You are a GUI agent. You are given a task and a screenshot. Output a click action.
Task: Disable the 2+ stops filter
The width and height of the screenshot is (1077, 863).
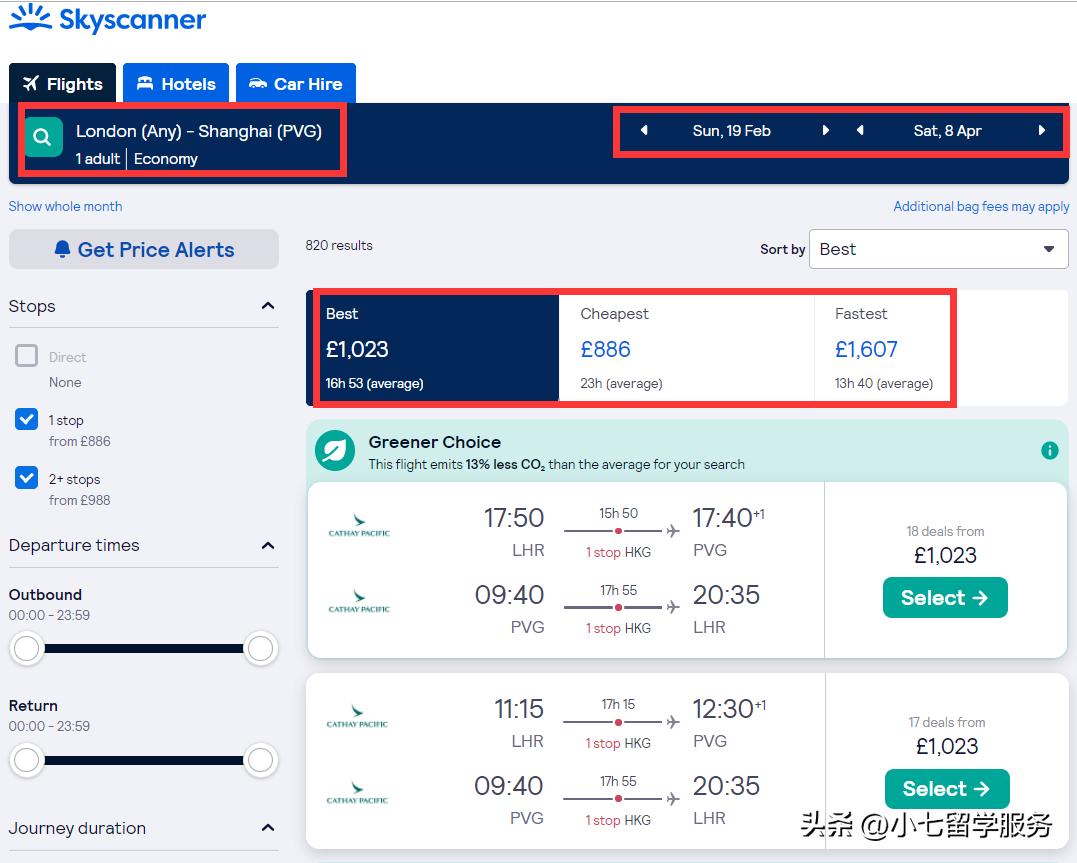click(x=27, y=479)
